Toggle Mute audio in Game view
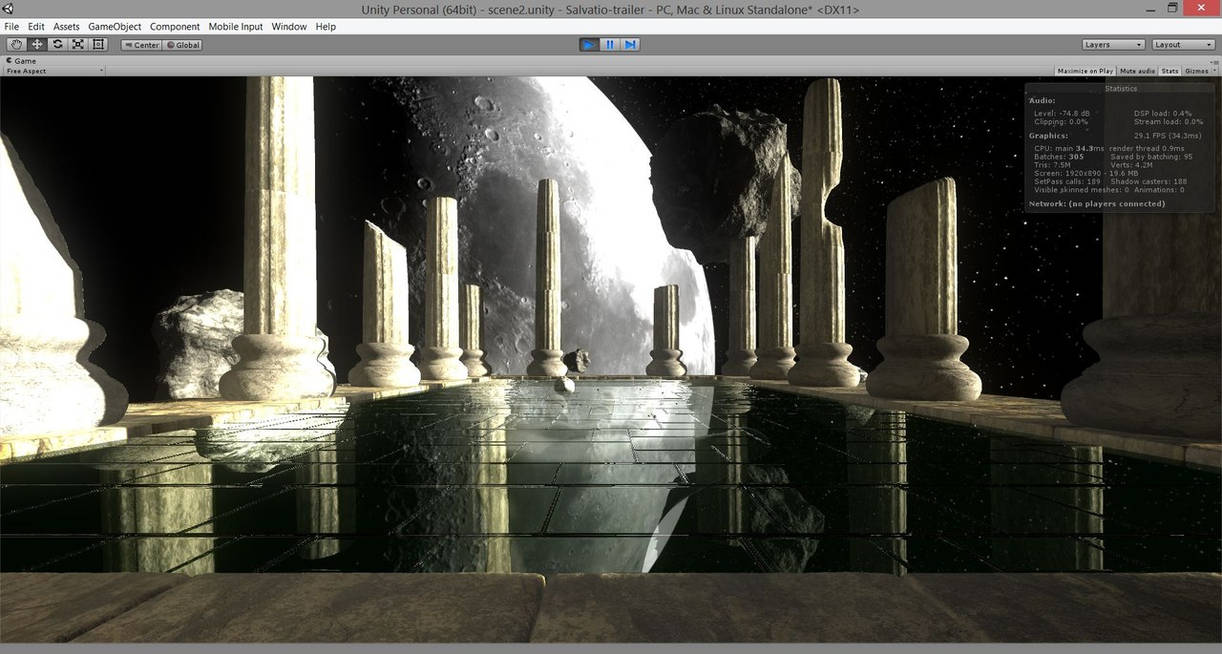This screenshot has width=1222, height=654. tap(1137, 71)
